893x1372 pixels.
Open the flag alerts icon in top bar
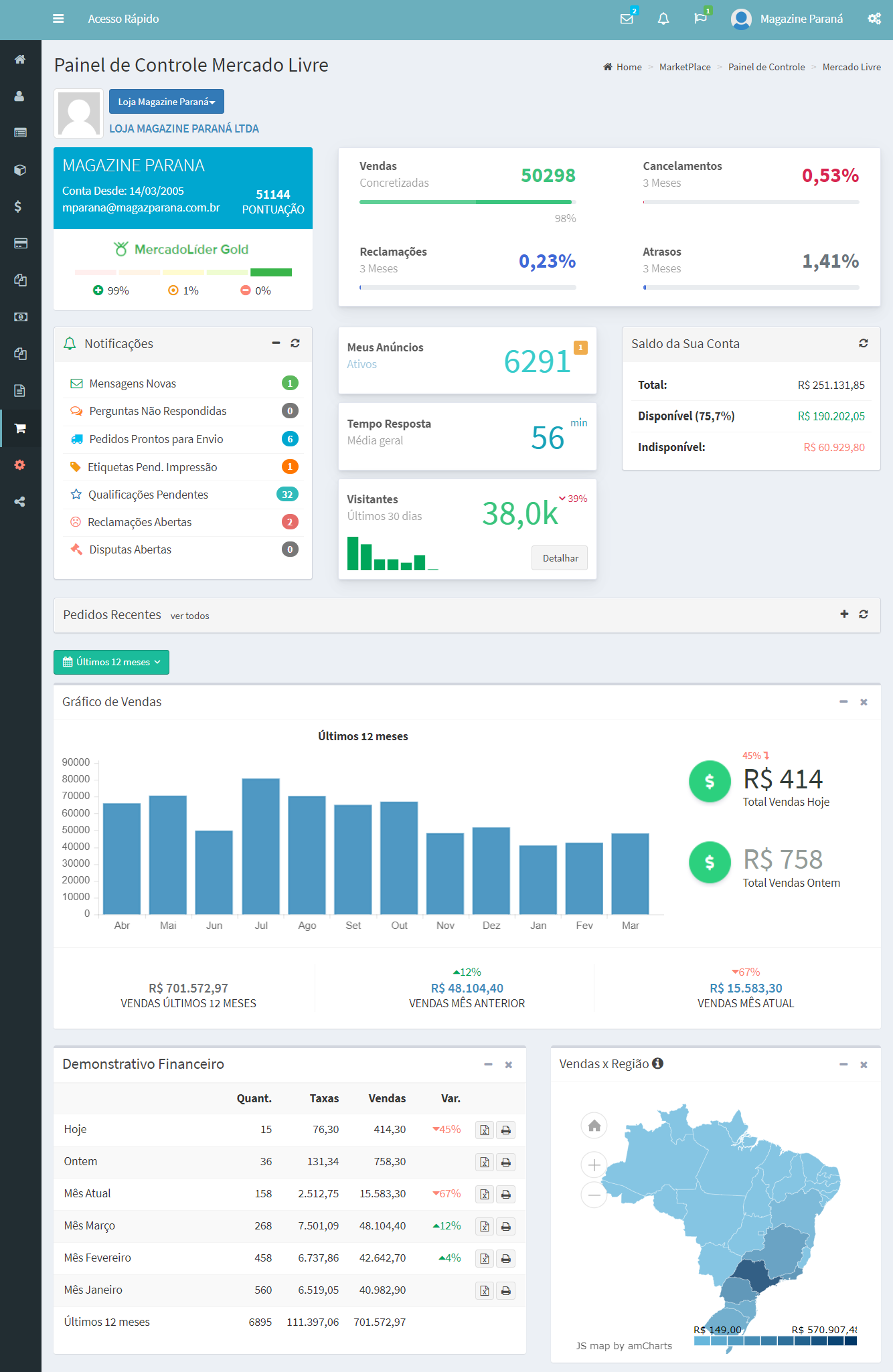pos(700,19)
